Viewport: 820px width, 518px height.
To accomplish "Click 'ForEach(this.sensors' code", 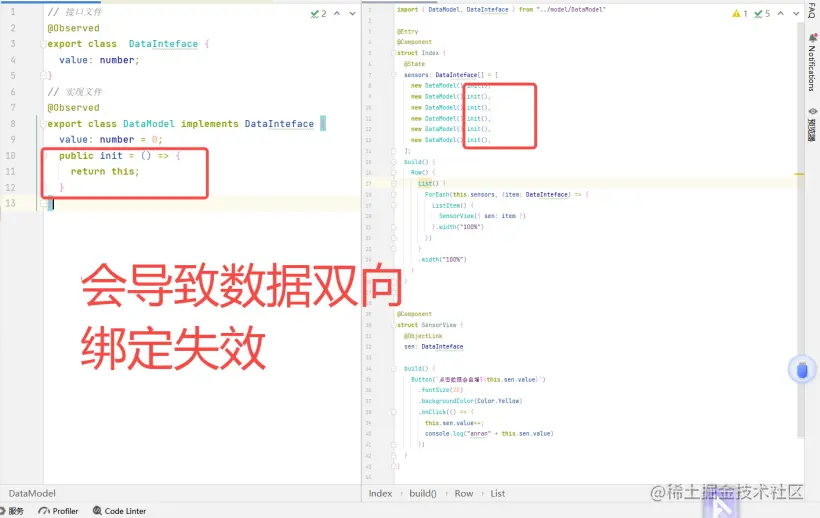I will coord(460,194).
